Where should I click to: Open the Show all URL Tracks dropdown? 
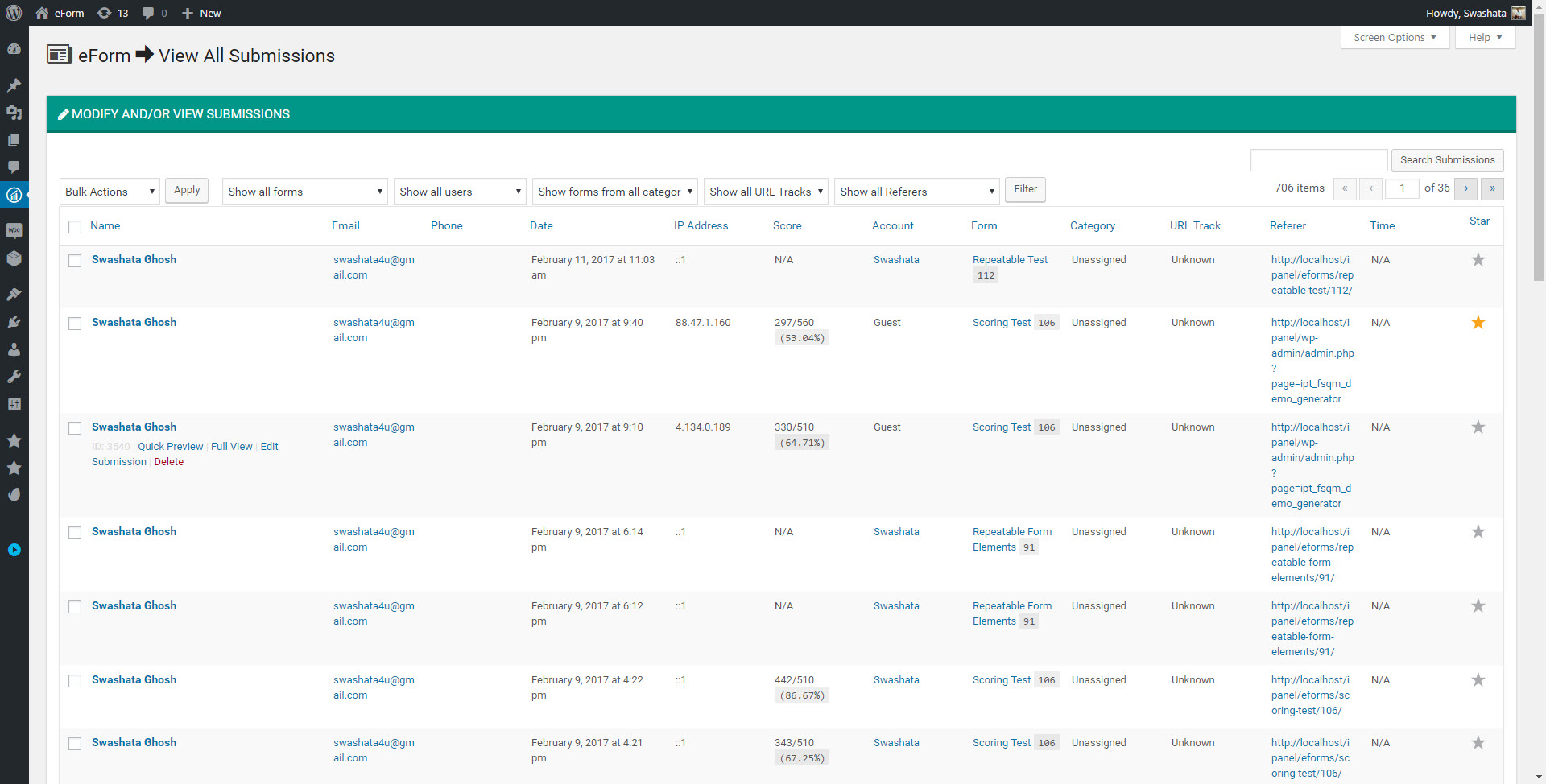coord(765,192)
